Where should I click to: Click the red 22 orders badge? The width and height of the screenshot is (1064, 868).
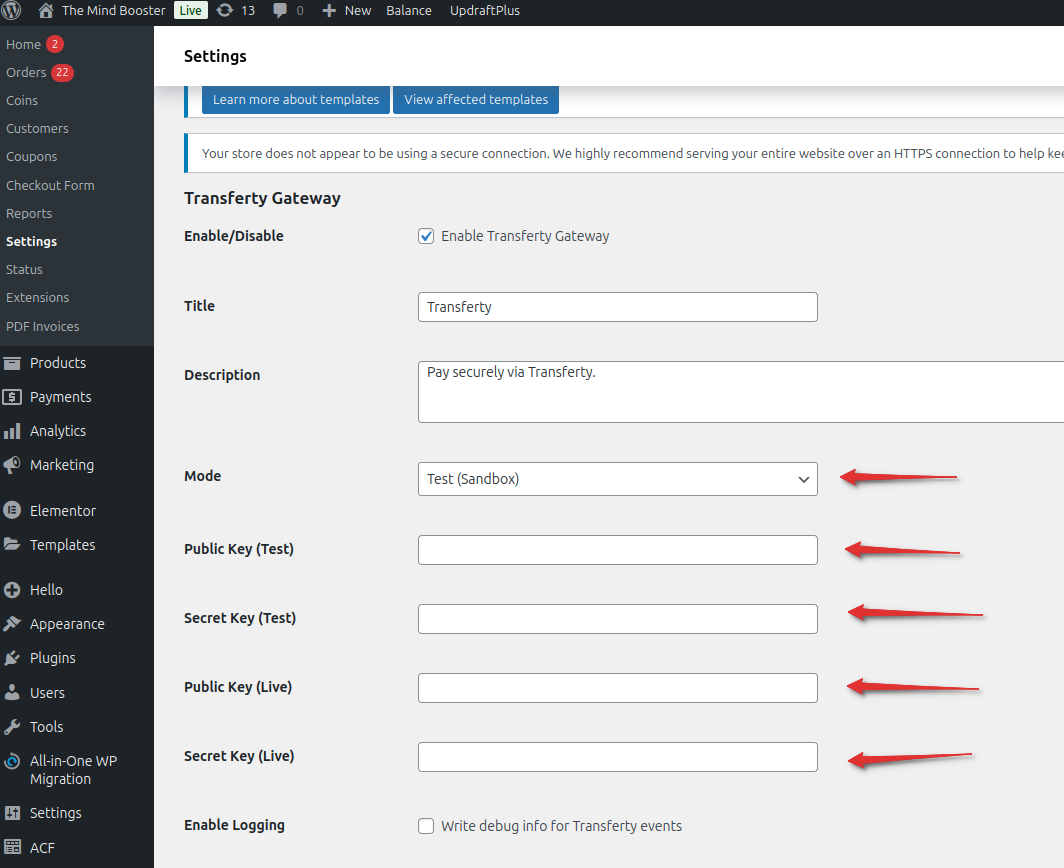click(x=62, y=72)
